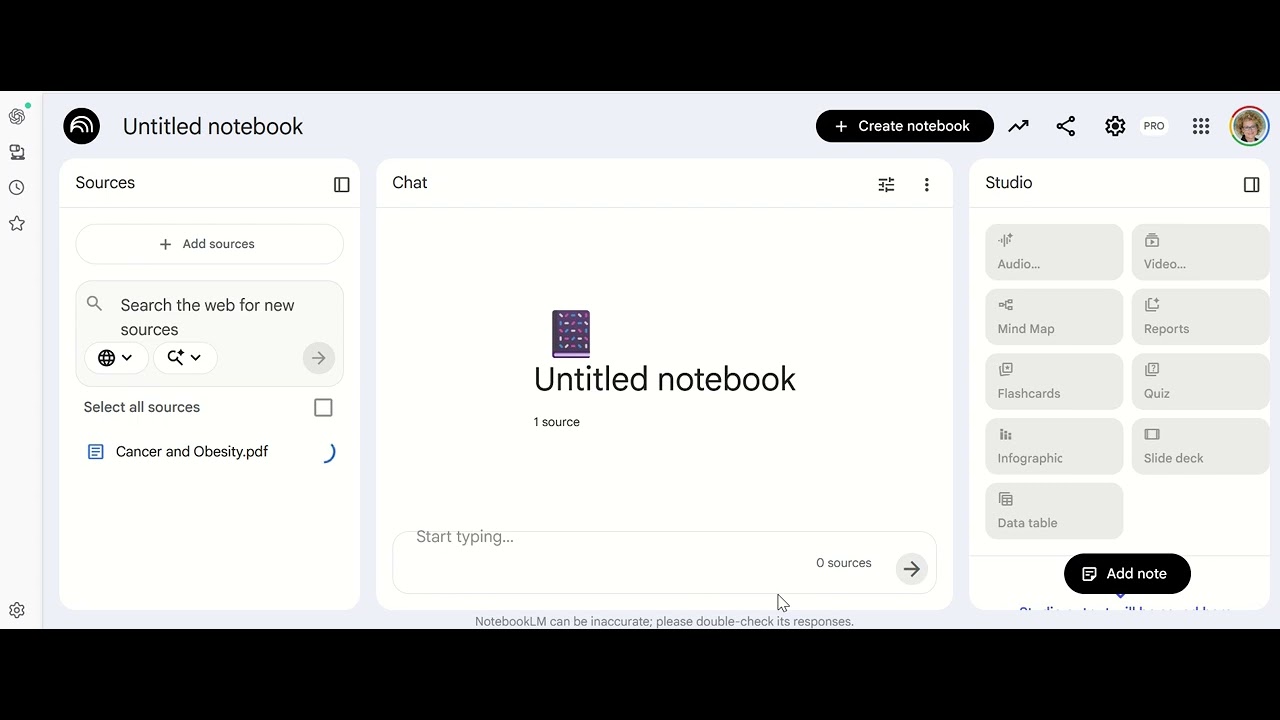Open chat configuration sliders icon

[x=886, y=184]
